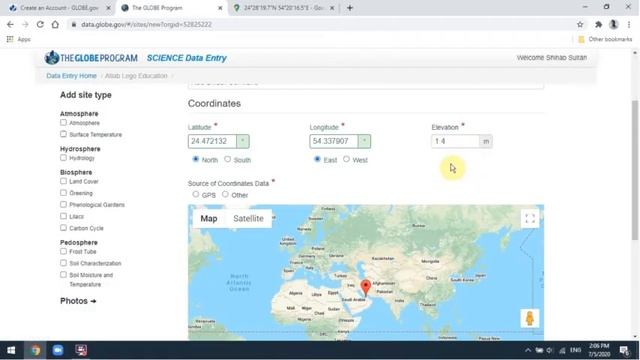Viewport: 640px width, 360px height.
Task: Toggle fullscreen view on the map
Action: [x=530, y=218]
